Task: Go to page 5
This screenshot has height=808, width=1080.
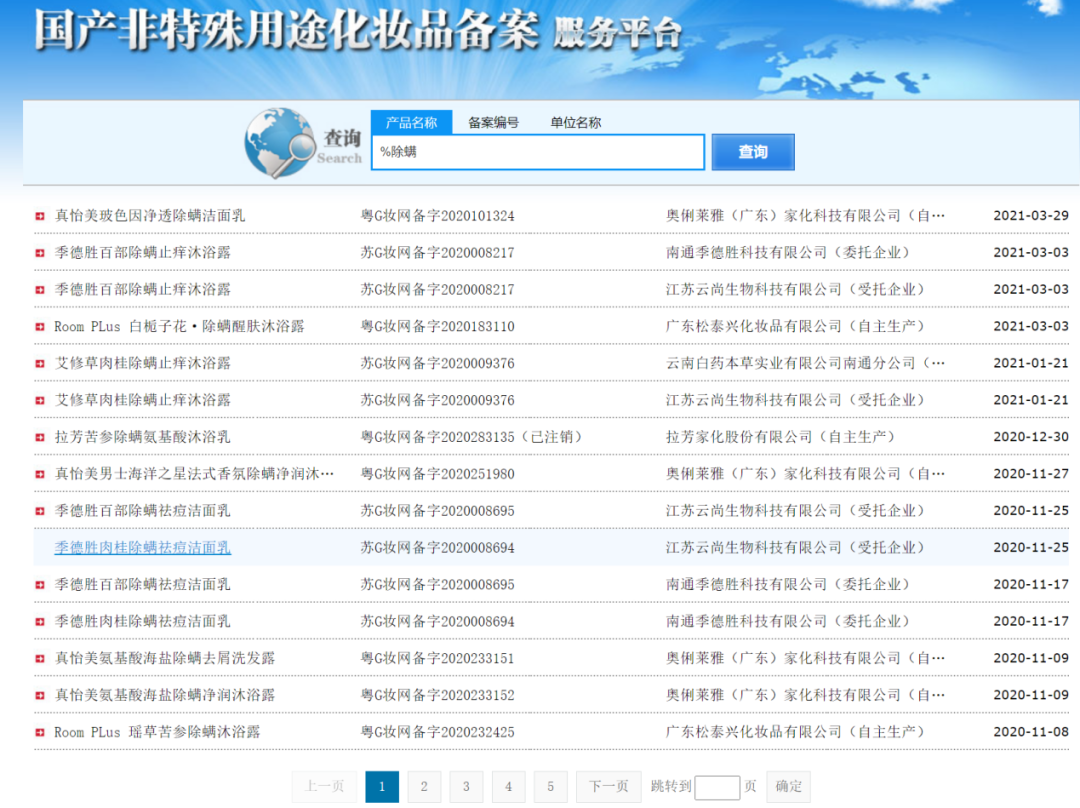Action: 550,786
